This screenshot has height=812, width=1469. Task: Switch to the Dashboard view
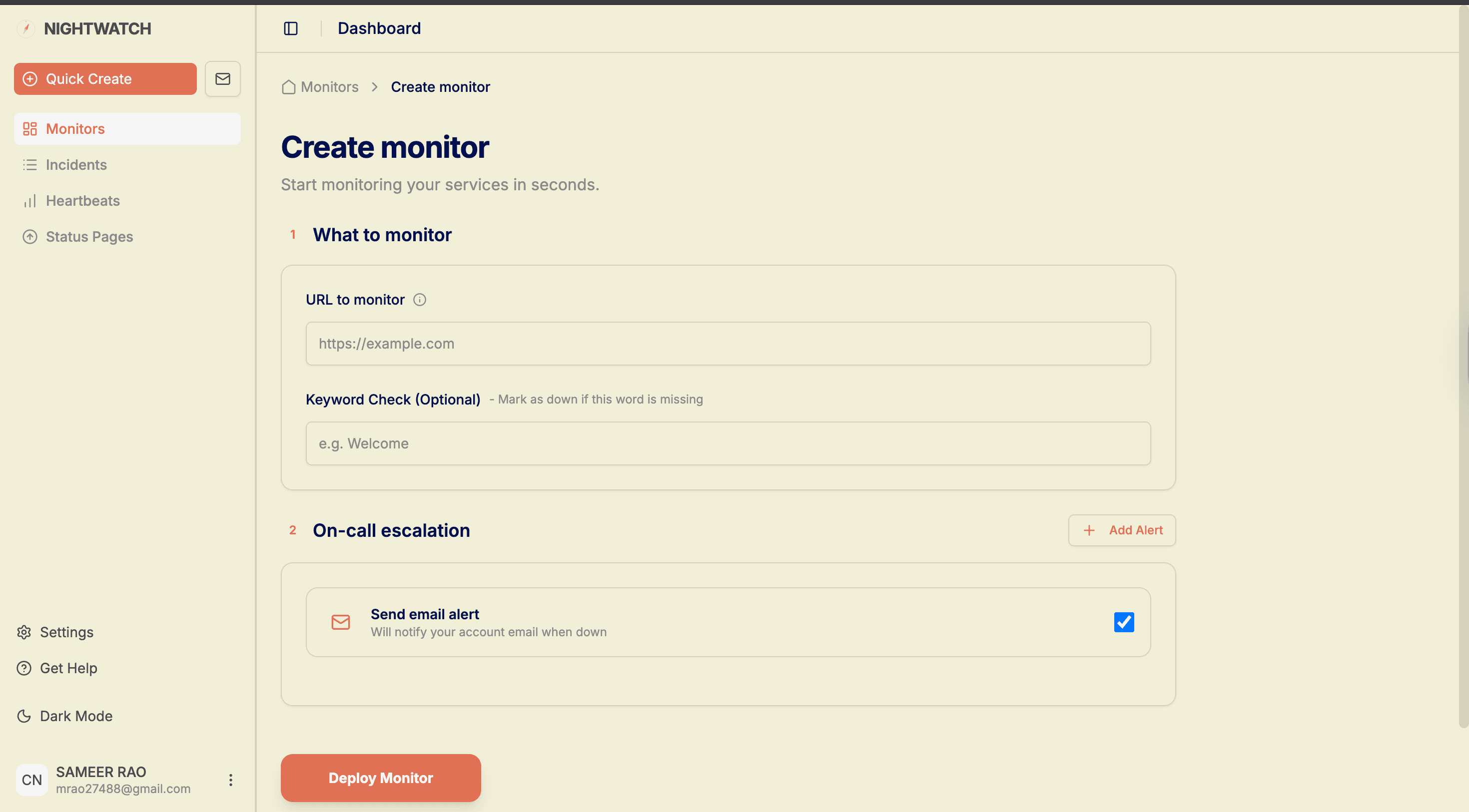(x=379, y=27)
